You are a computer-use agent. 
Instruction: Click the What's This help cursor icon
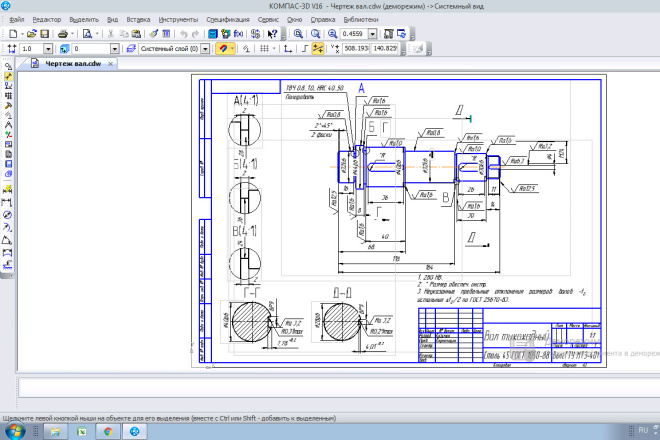point(272,34)
